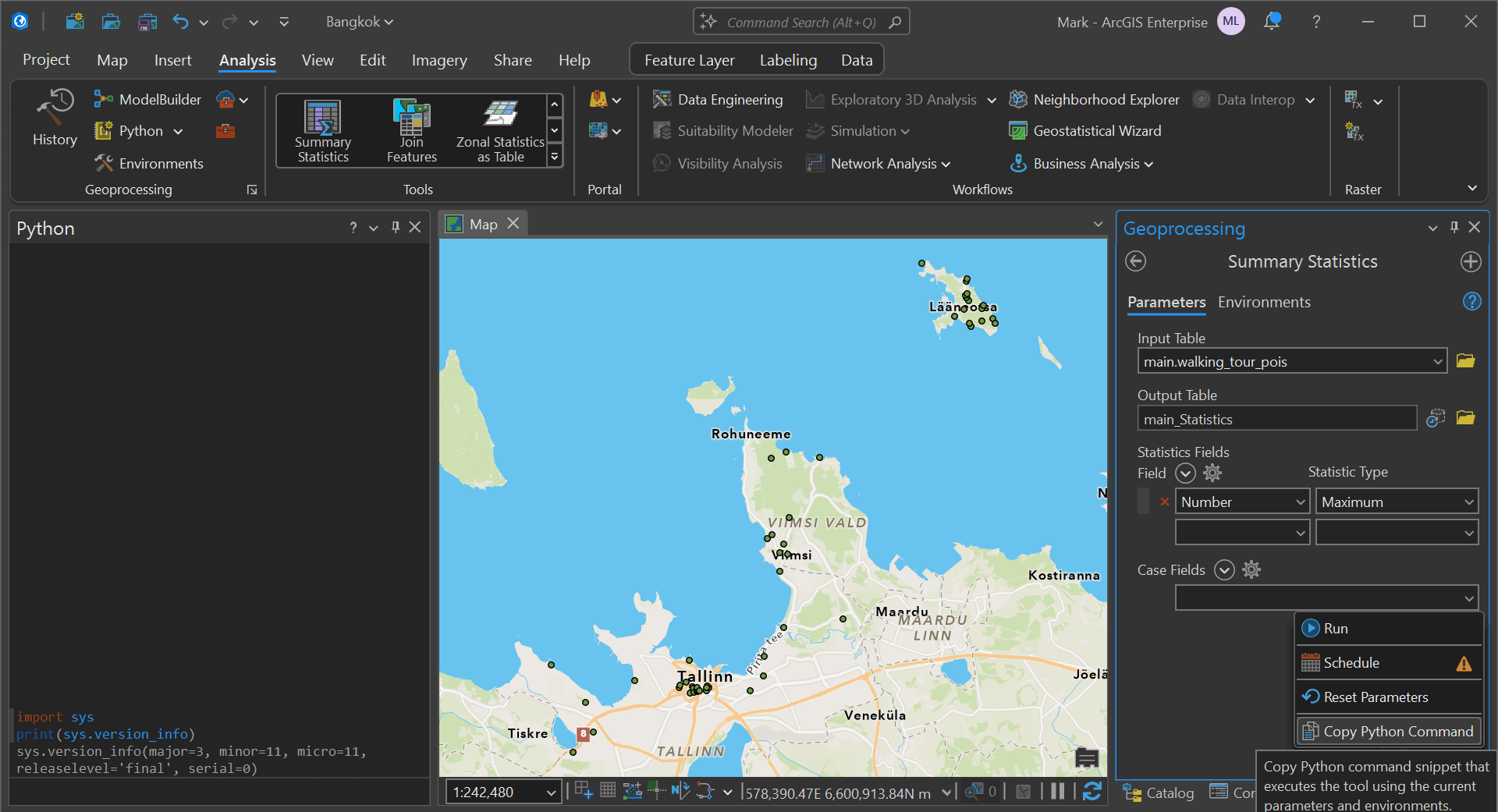The image size is (1498, 812).
Task: Click Schedule in the run menu
Action: coord(1389,663)
